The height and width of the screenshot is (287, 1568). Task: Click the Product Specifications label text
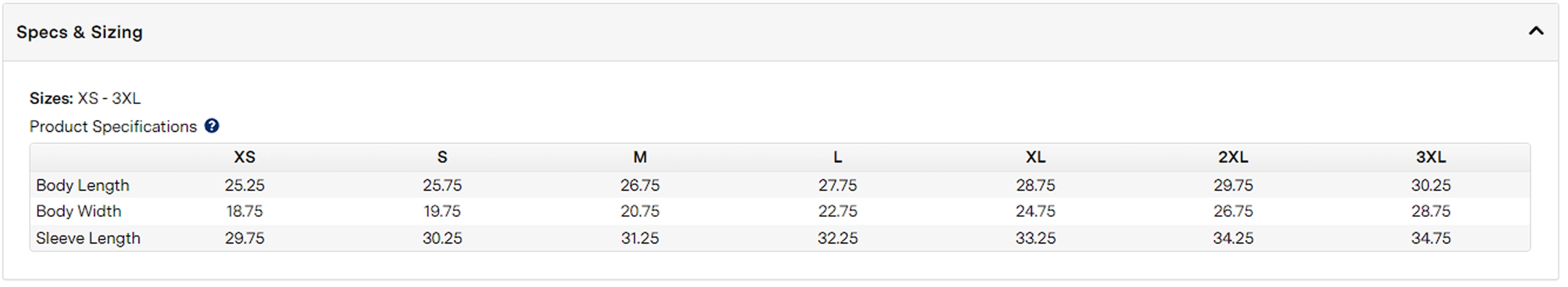click(113, 126)
